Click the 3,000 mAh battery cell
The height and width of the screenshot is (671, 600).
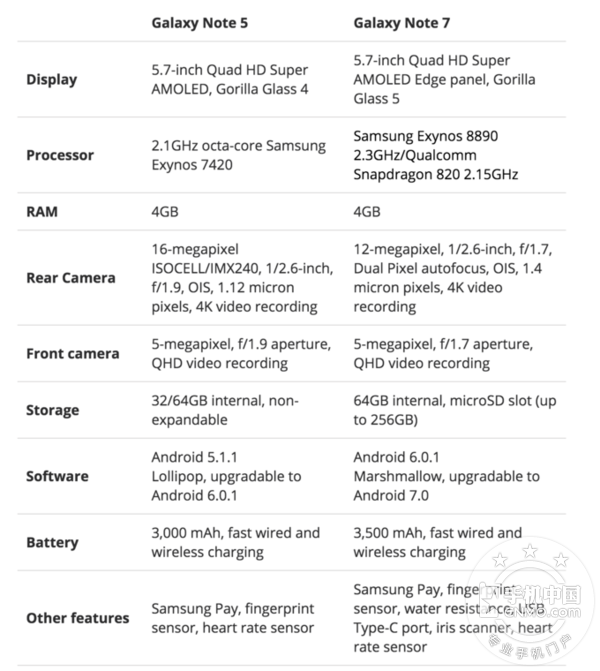[x=236, y=542]
